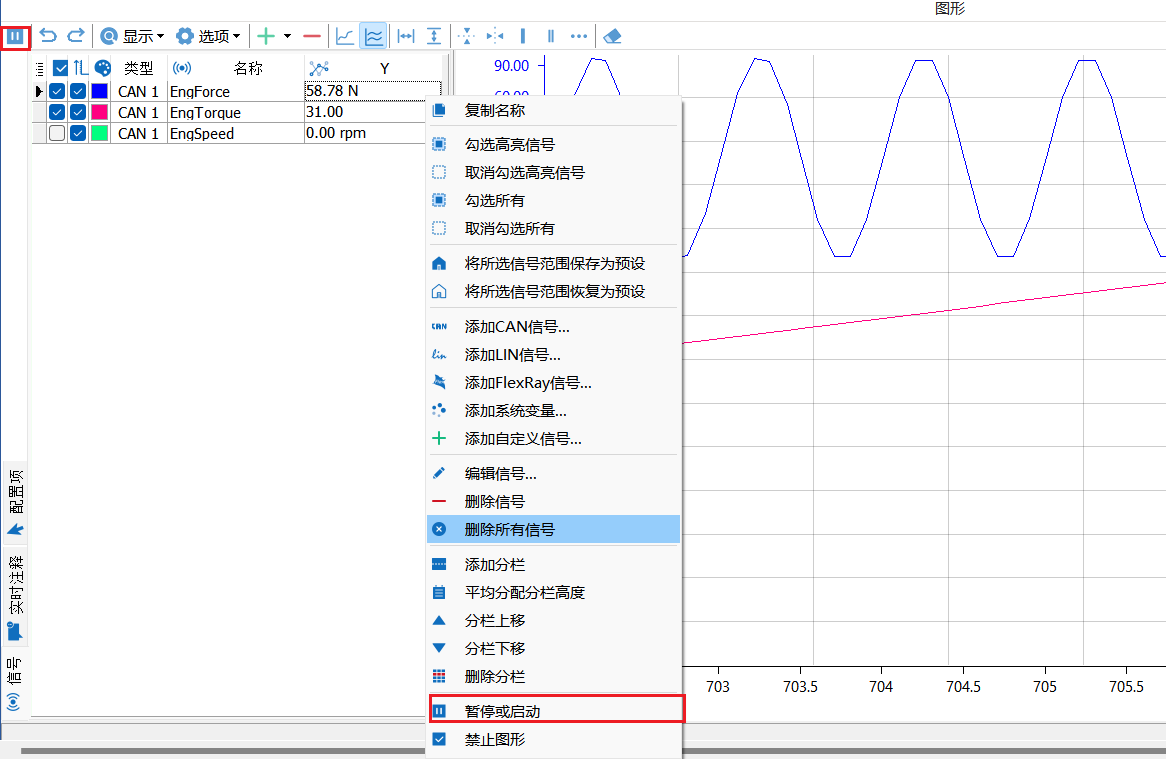Select the highlighted 删除所有信号 entry

[554, 529]
